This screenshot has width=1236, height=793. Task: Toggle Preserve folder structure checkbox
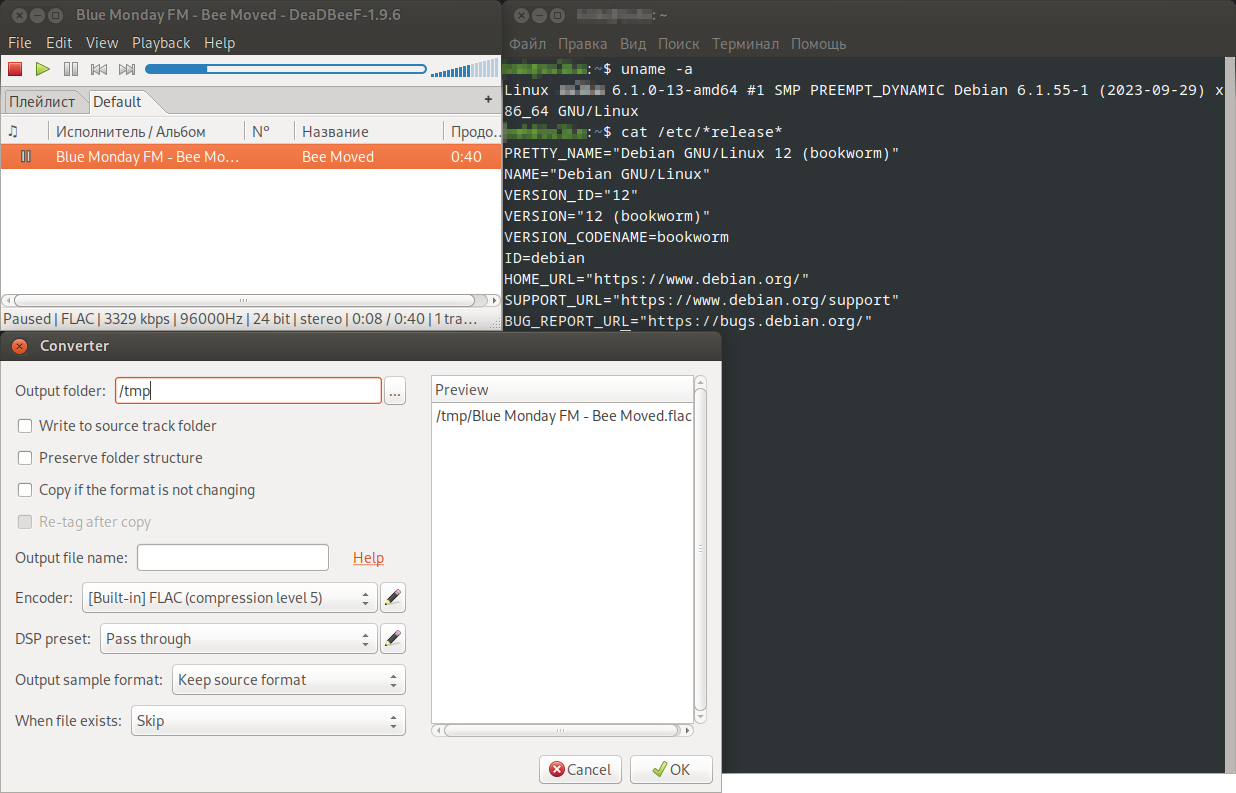(x=25, y=458)
